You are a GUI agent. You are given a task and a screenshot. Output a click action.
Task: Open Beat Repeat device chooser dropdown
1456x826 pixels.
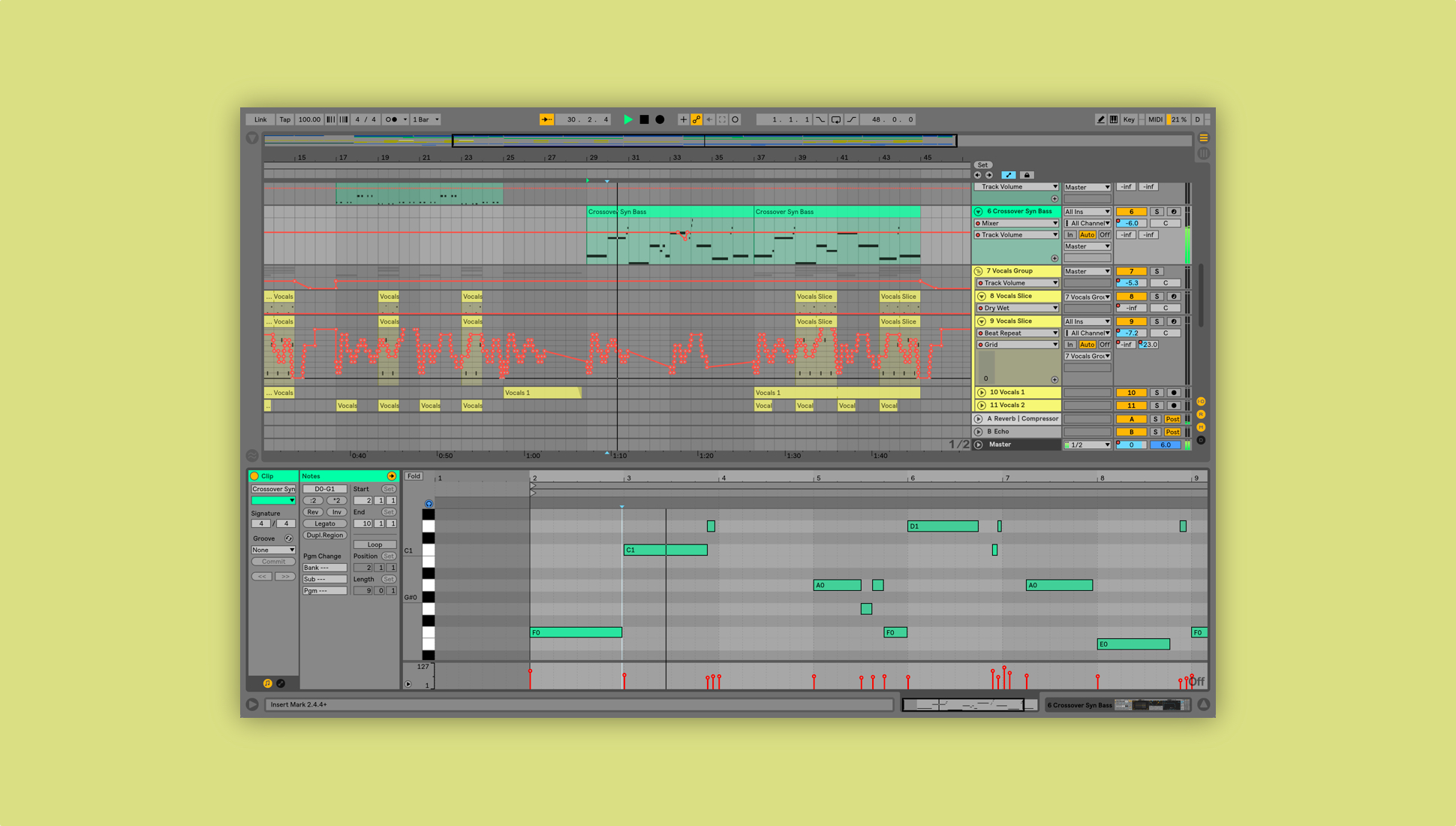1017,333
